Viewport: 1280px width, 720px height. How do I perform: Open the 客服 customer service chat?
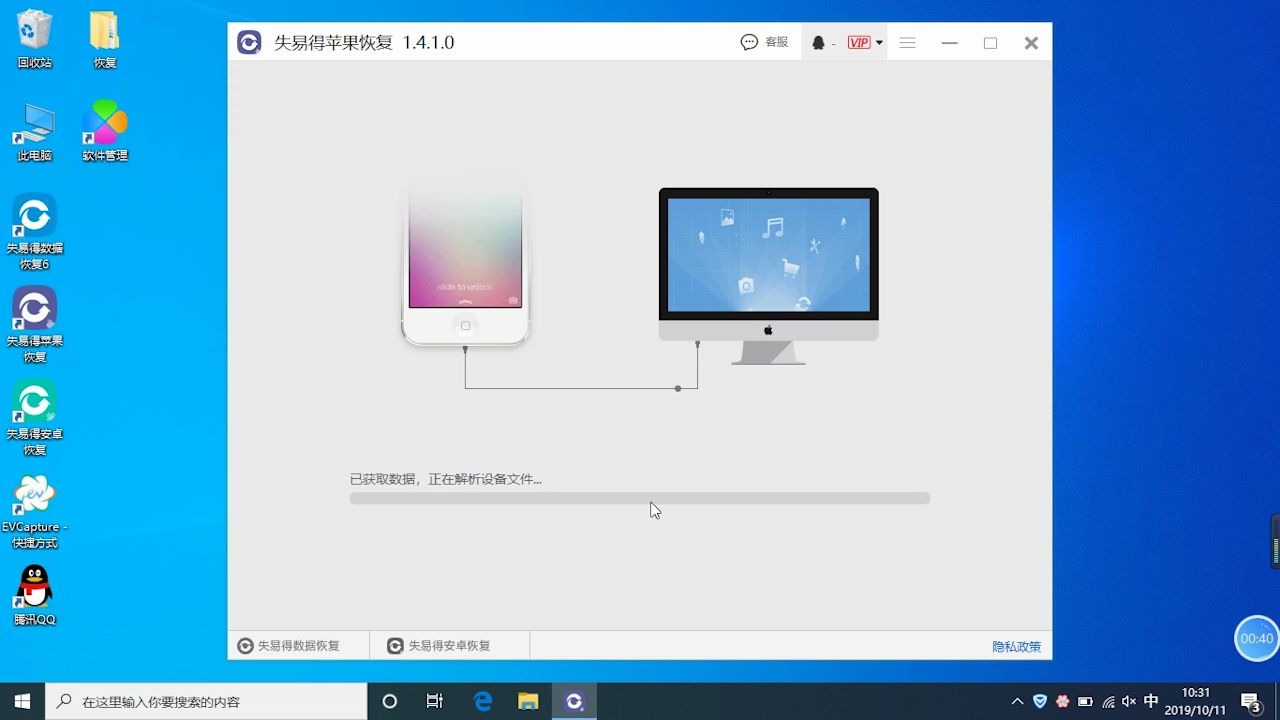click(x=764, y=42)
